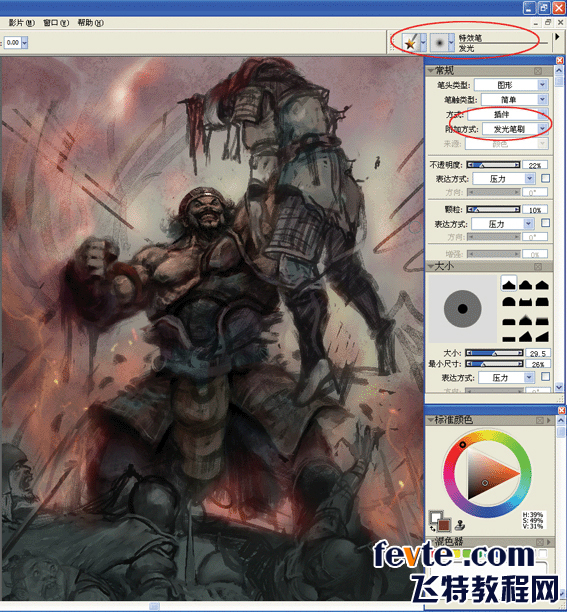567x612 pixels.
Task: Swap main and additional colors
Action: click(432, 528)
